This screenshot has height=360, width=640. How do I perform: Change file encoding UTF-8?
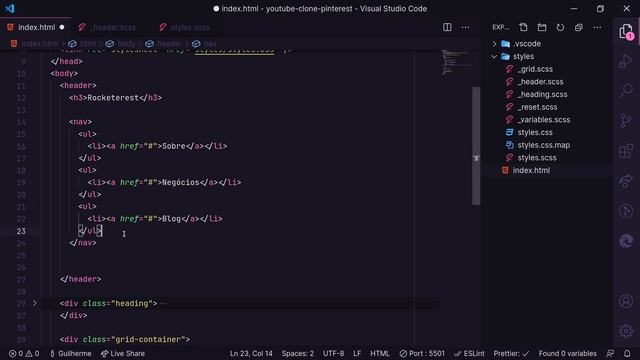coord(333,353)
